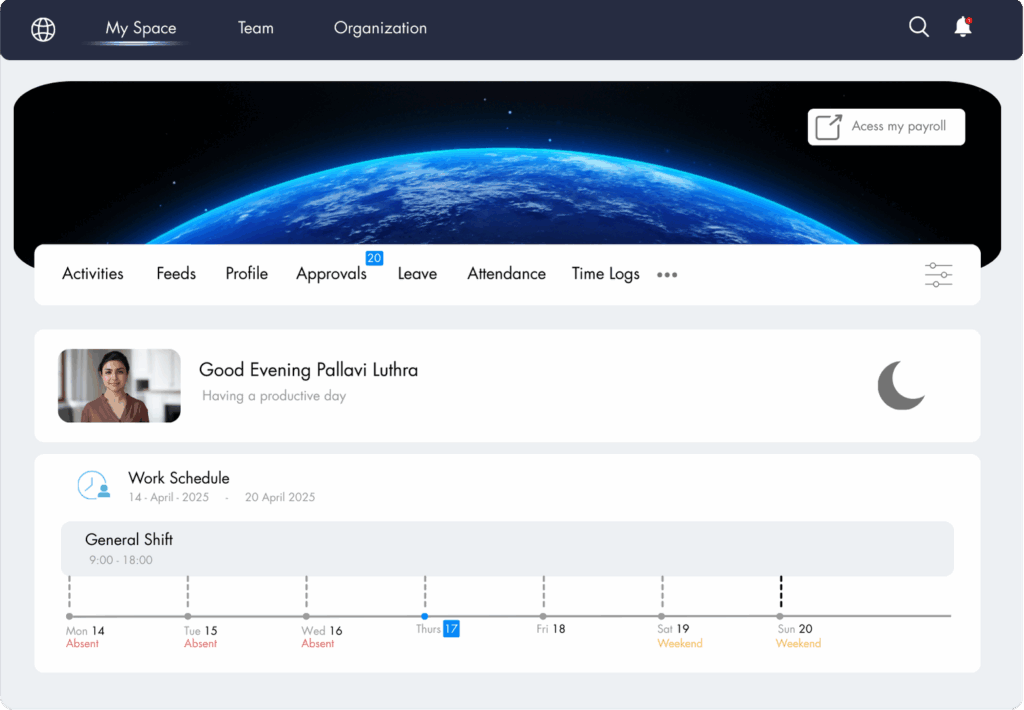This screenshot has height=710, width=1024.
Task: Click the Absent status under Mon 14
Action: pyautogui.click(x=82, y=643)
